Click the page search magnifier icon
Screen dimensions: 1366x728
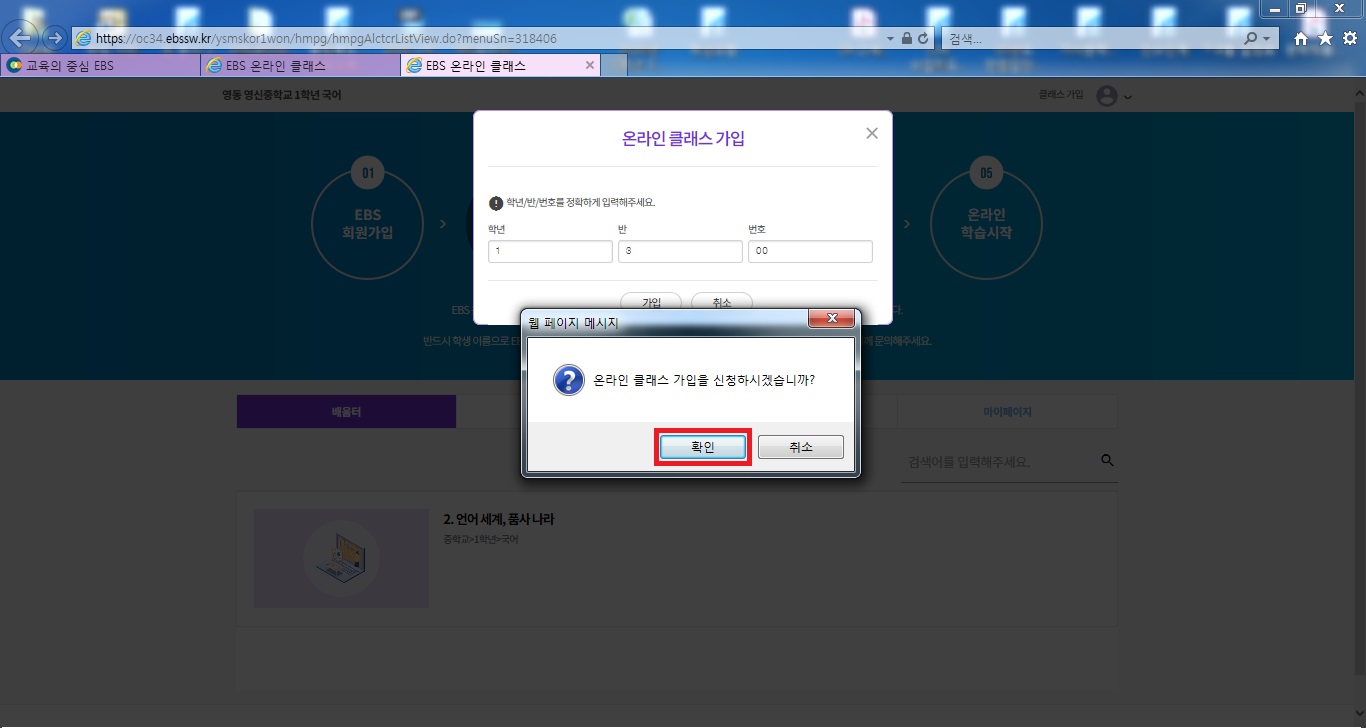coord(1107,460)
